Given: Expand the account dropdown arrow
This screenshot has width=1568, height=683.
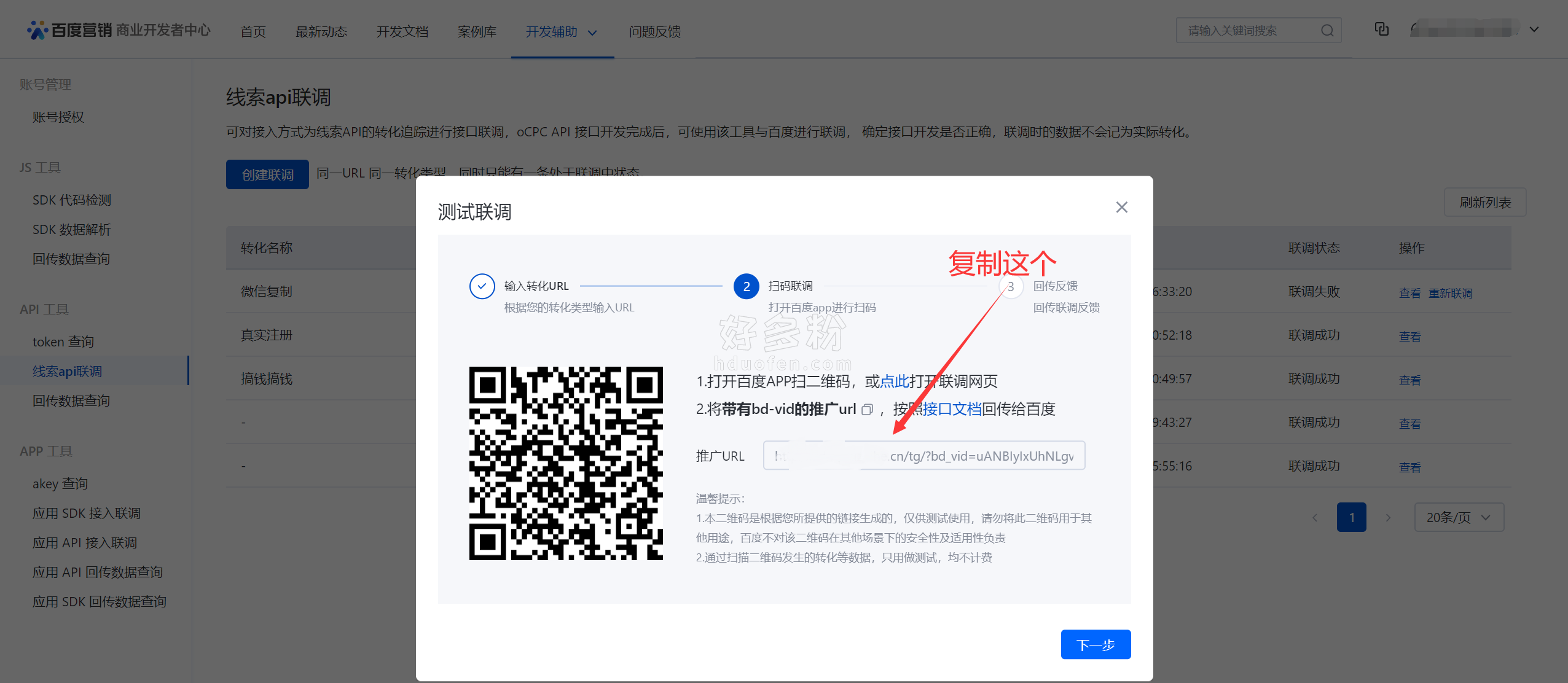Looking at the screenshot, I should click(1534, 29).
